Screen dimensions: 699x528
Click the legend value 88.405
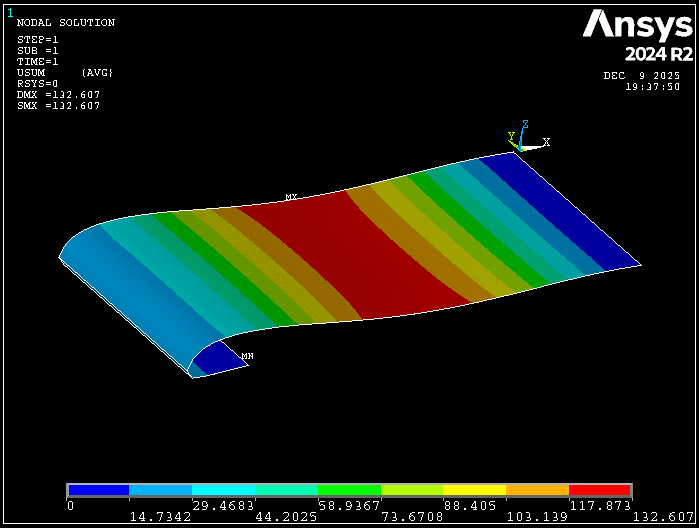[470, 506]
